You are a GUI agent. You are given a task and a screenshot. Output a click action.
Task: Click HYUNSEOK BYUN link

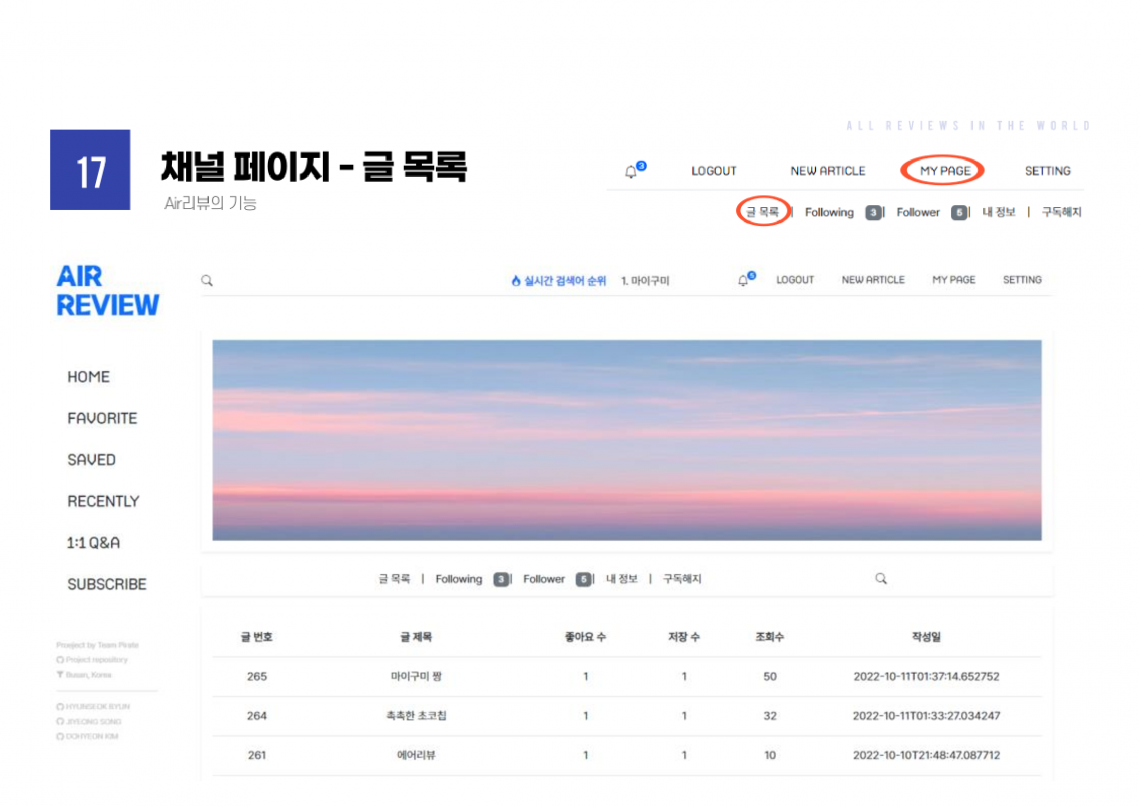click(98, 706)
